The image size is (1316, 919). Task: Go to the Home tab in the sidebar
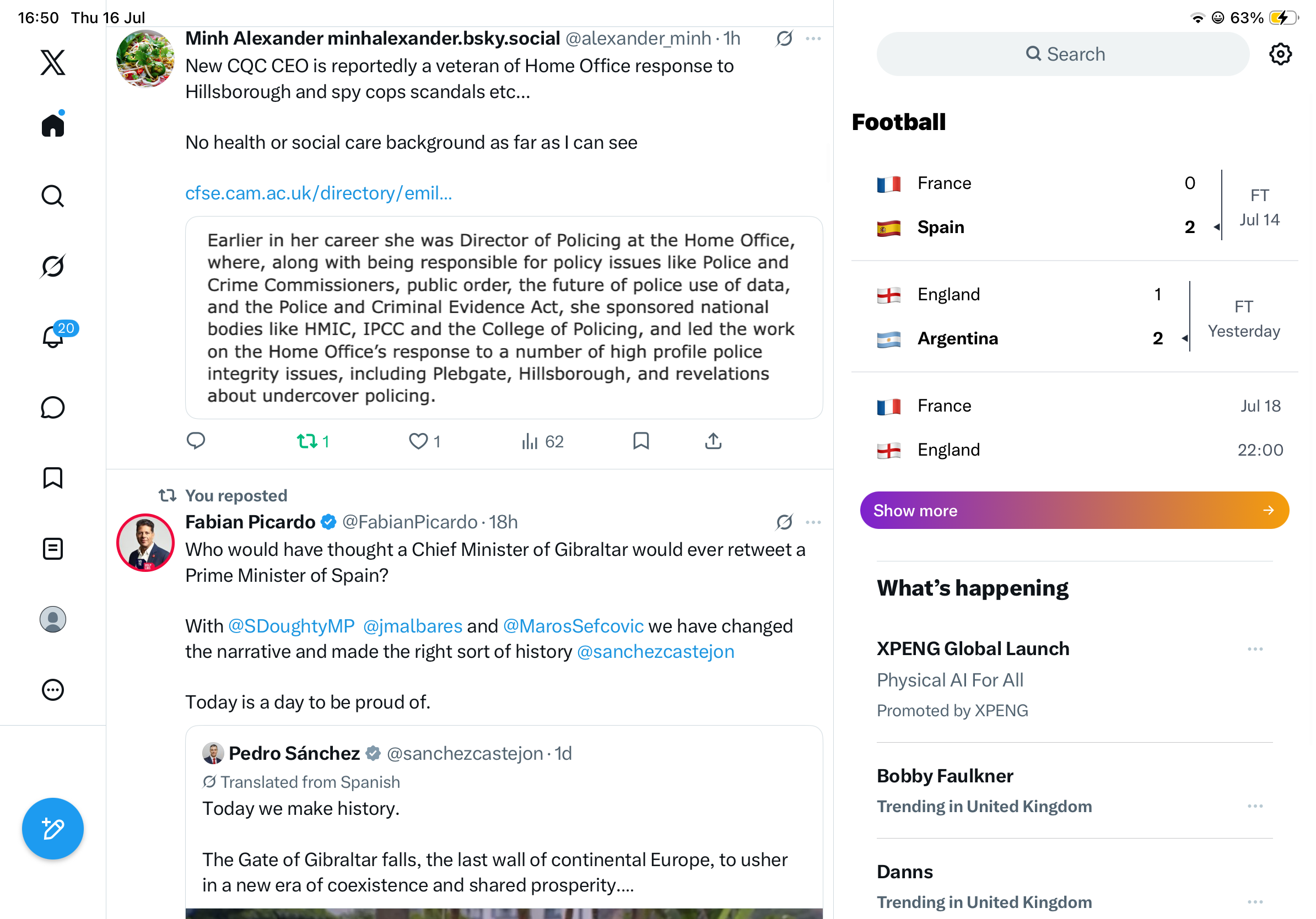pos(53,124)
